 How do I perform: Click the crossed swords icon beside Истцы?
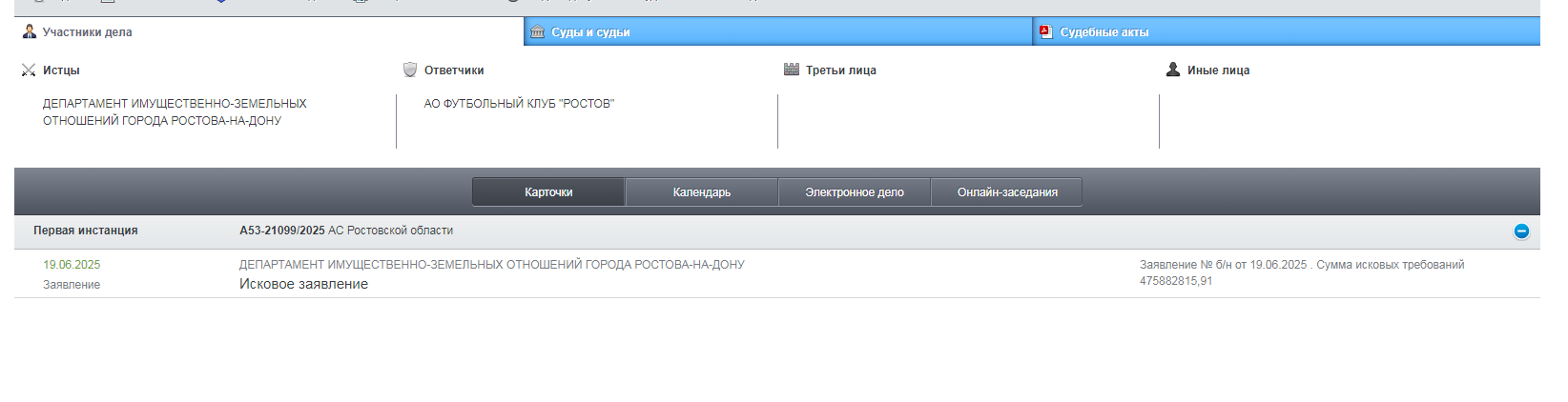point(29,70)
